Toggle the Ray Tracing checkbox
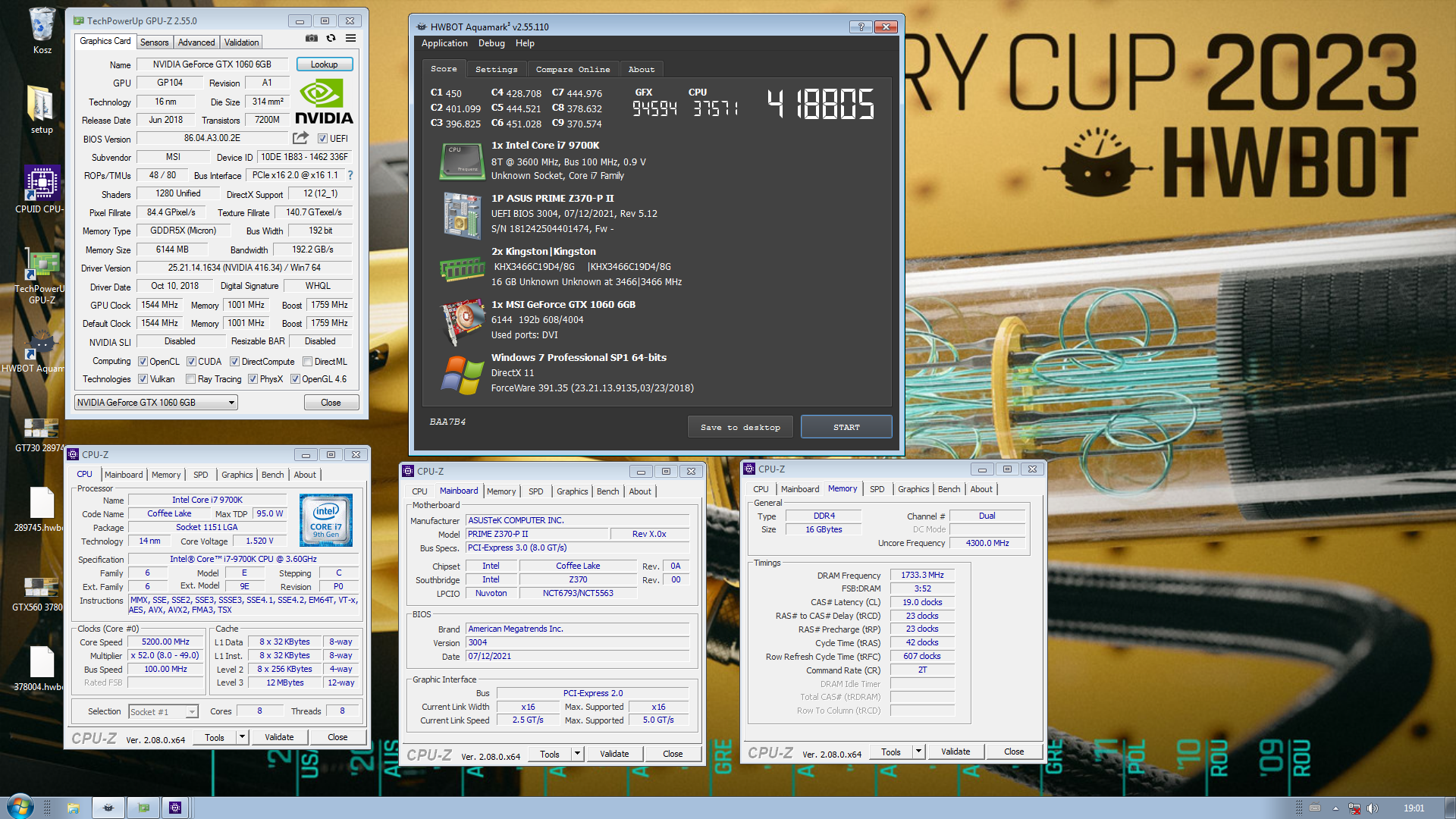 tap(191, 379)
